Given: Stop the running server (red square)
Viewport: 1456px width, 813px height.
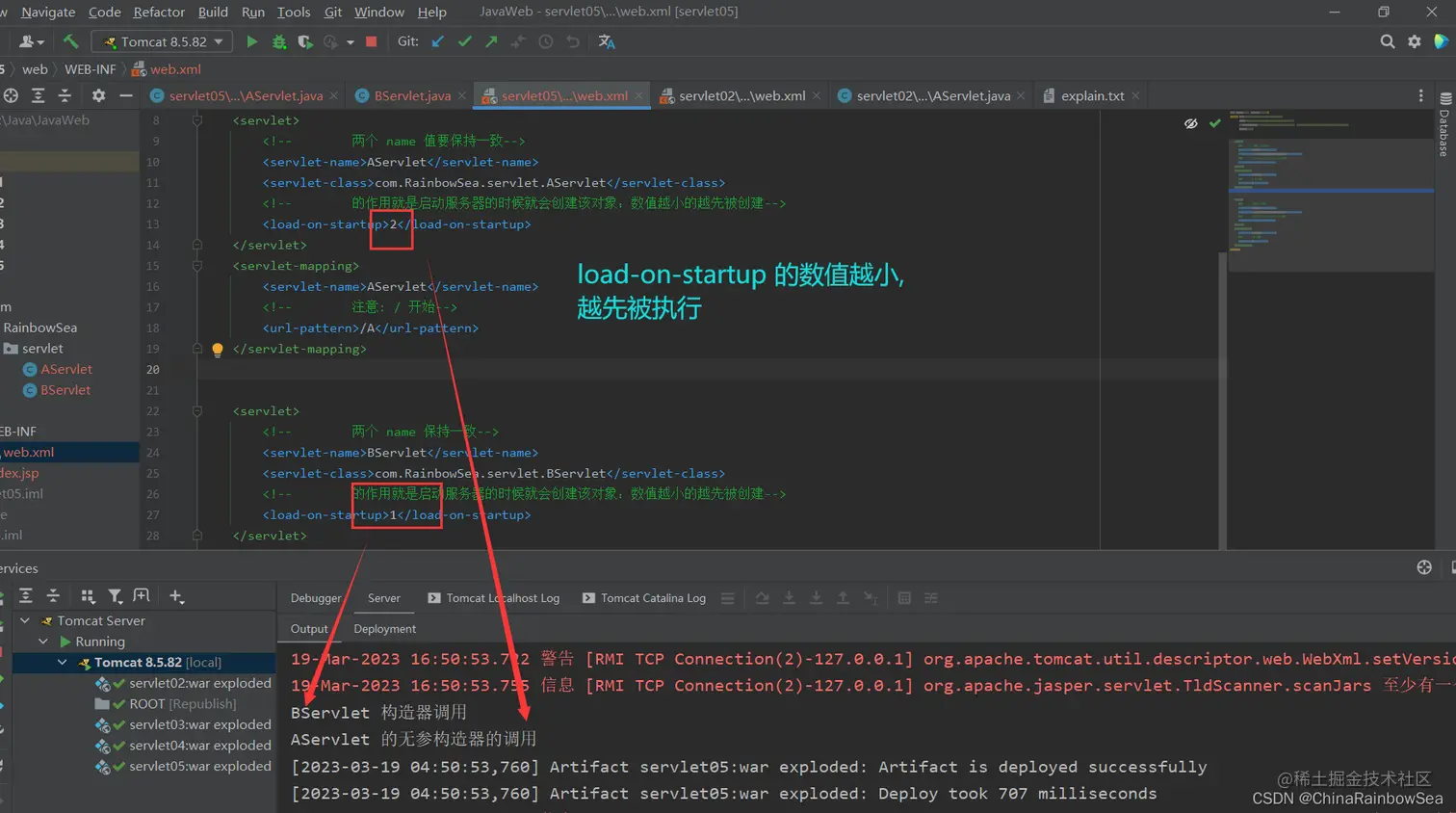Looking at the screenshot, I should (x=372, y=41).
